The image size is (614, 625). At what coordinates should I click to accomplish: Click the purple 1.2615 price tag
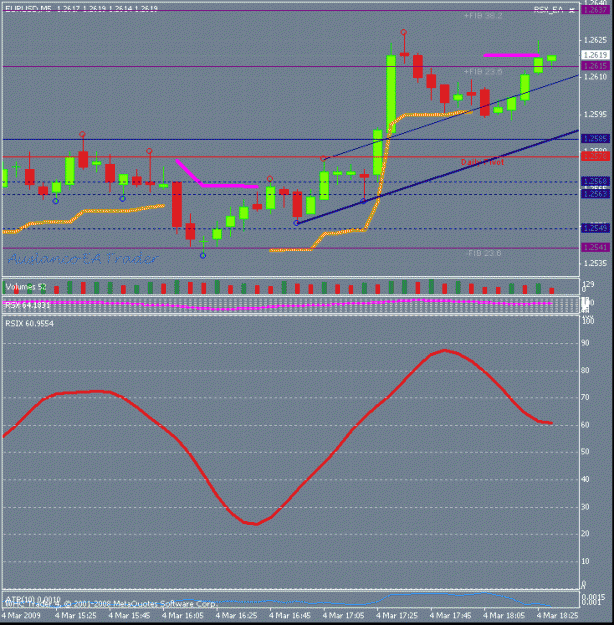pyautogui.click(x=596, y=66)
